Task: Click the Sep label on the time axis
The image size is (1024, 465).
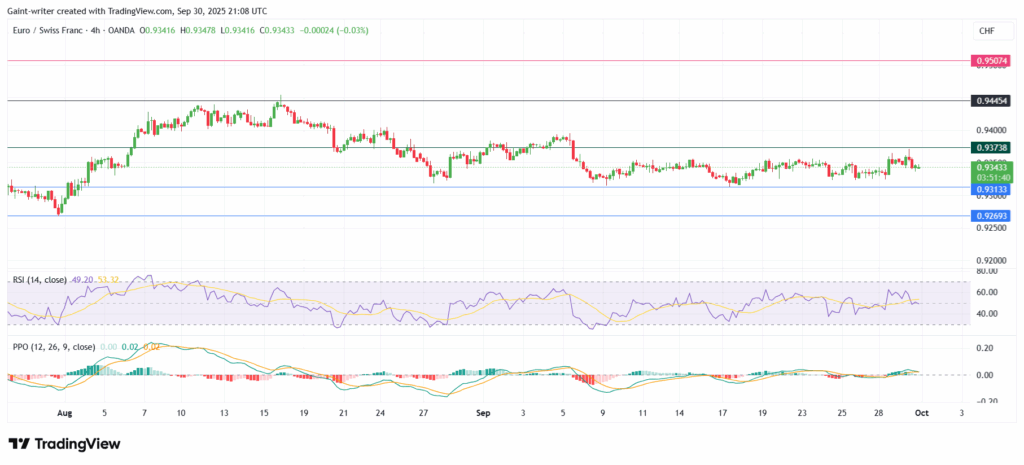Action: click(483, 413)
